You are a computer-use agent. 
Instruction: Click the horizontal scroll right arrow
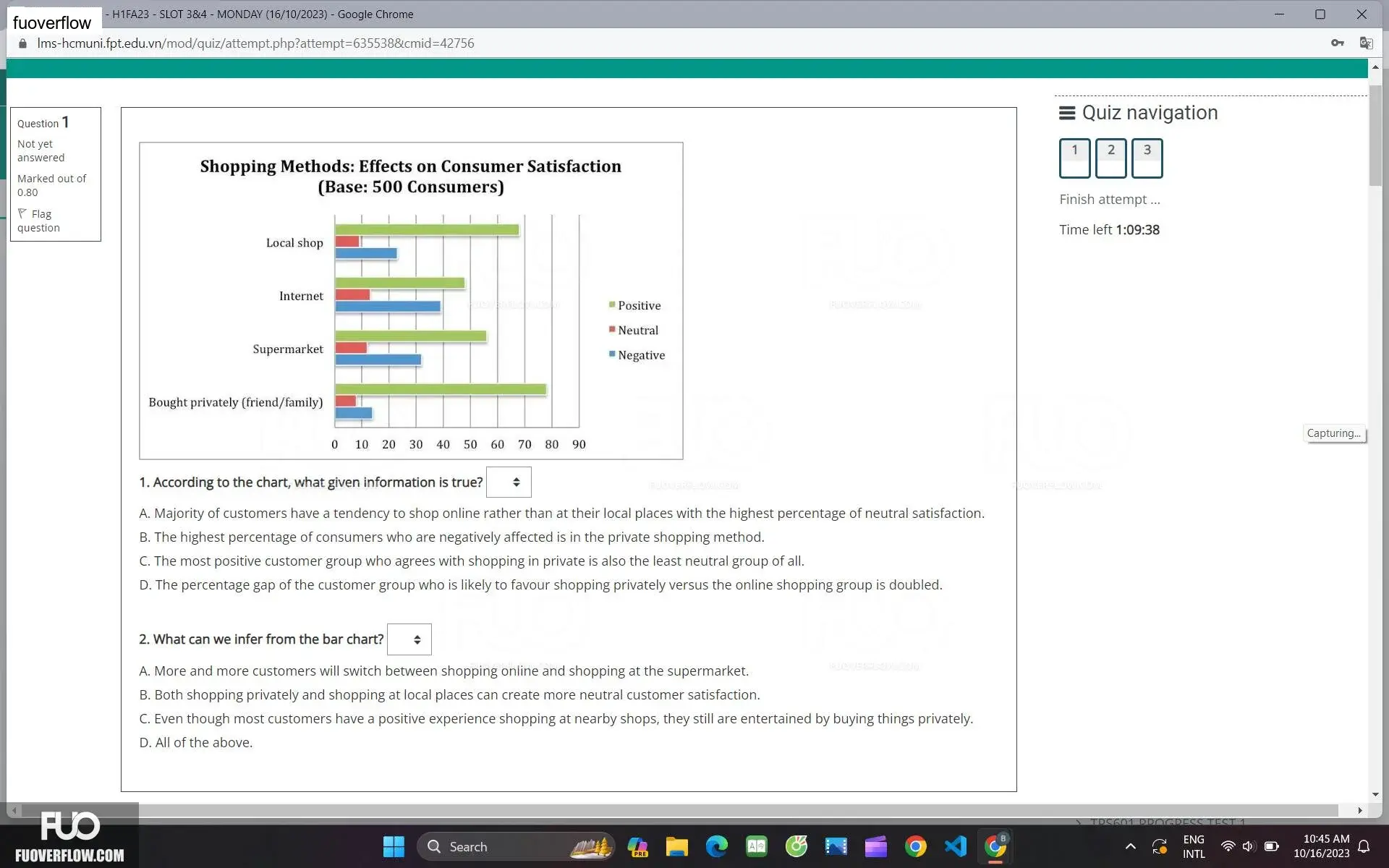pyautogui.click(x=1360, y=810)
